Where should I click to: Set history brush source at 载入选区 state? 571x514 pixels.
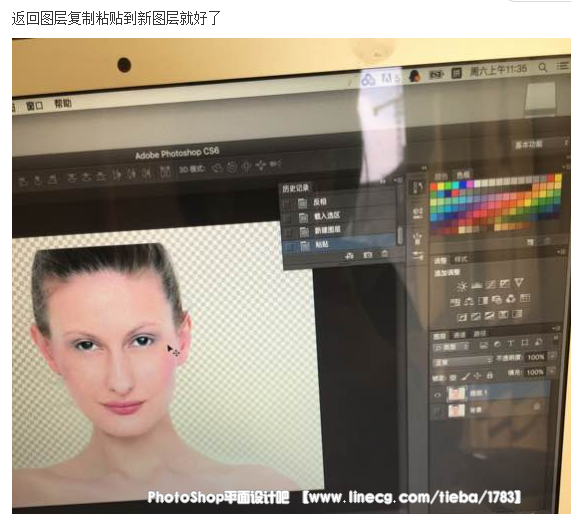coord(288,218)
